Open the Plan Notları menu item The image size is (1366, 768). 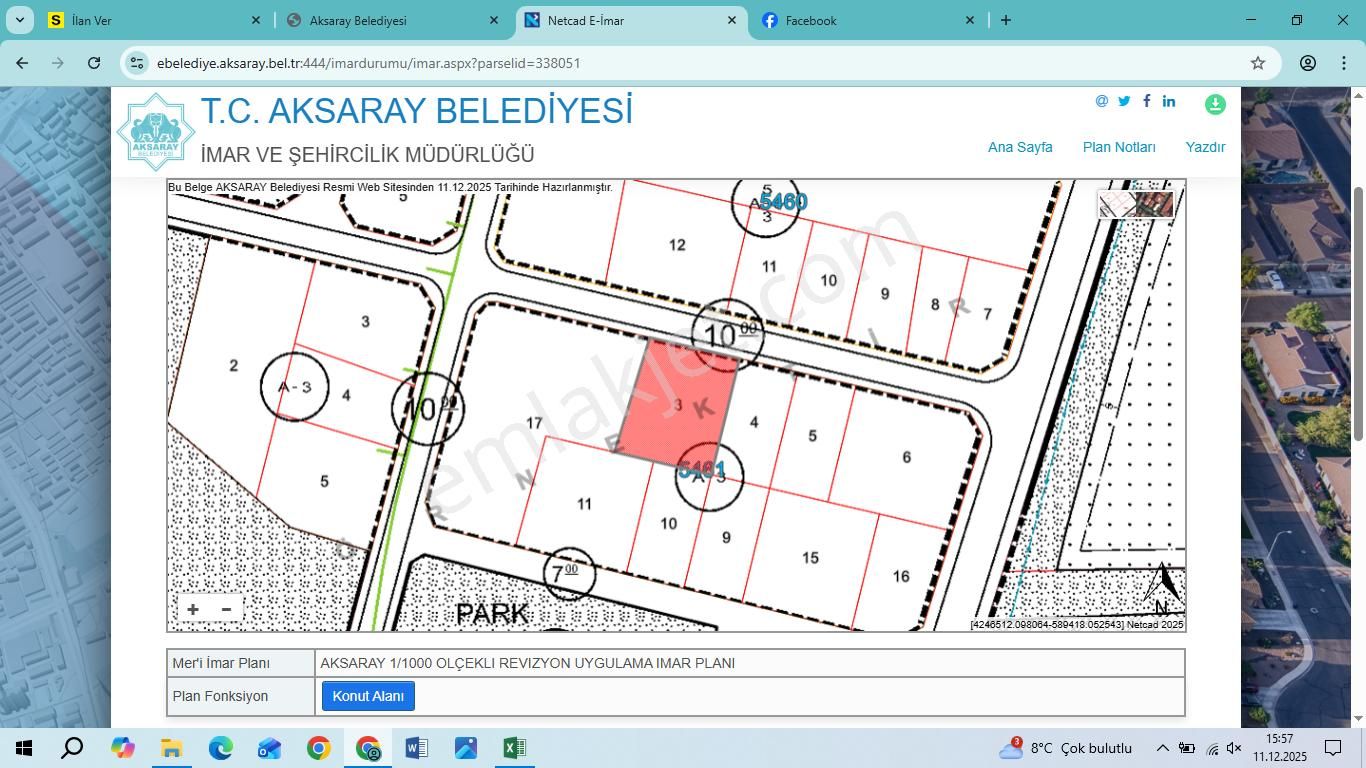click(1118, 147)
